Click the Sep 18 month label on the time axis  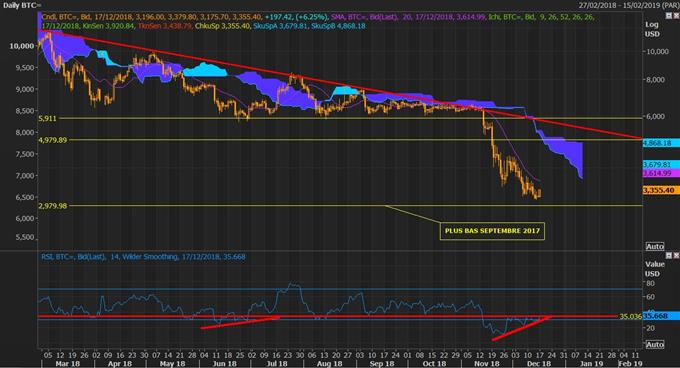382,363
